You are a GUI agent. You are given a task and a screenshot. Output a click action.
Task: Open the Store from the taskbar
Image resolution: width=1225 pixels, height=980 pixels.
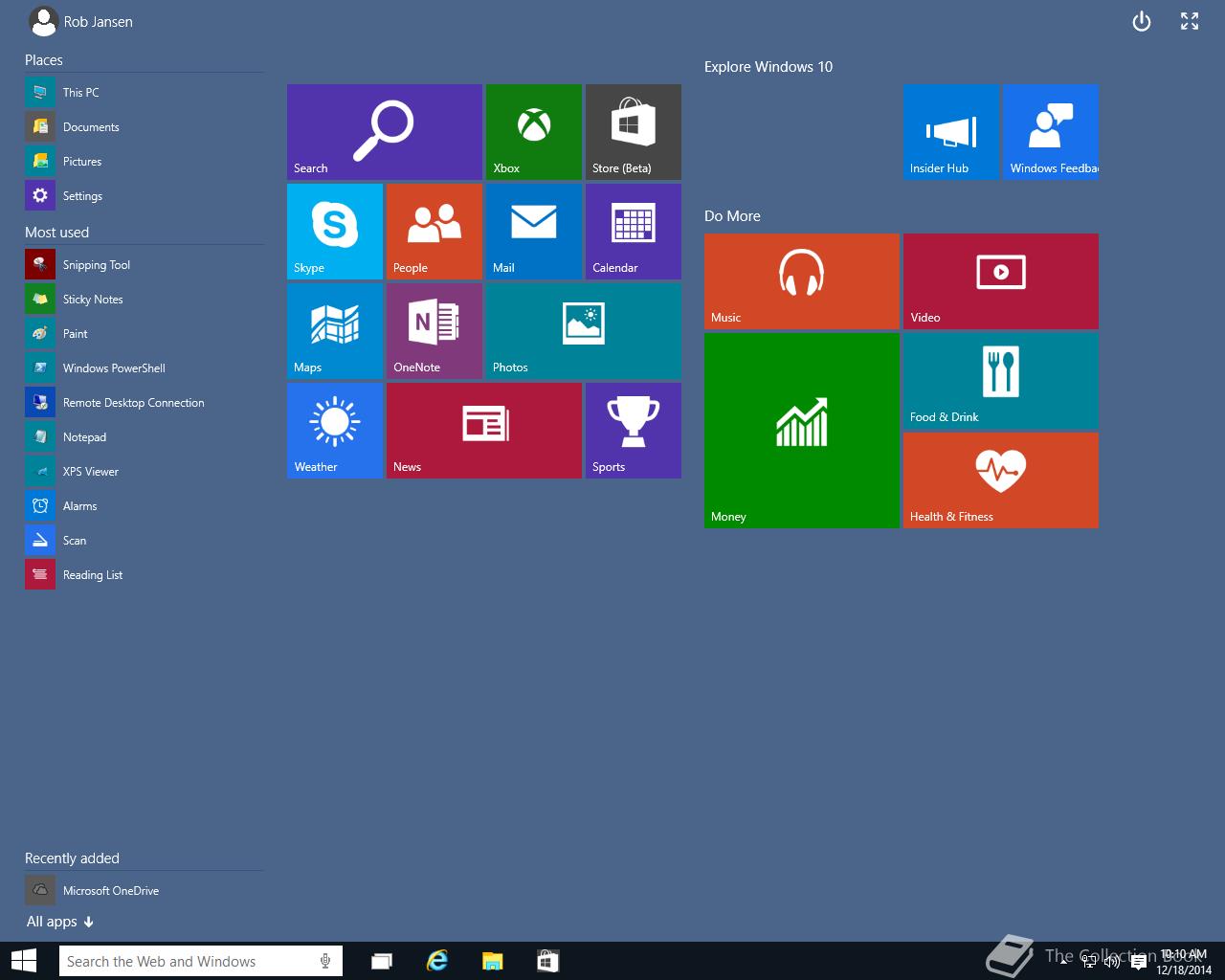tap(547, 961)
